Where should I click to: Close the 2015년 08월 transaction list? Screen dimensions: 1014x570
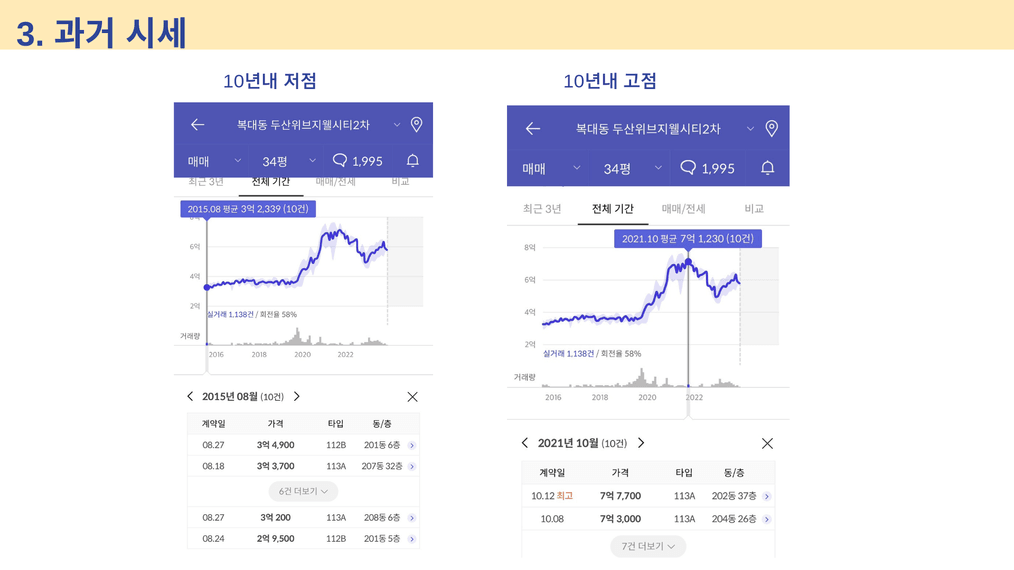(x=413, y=397)
